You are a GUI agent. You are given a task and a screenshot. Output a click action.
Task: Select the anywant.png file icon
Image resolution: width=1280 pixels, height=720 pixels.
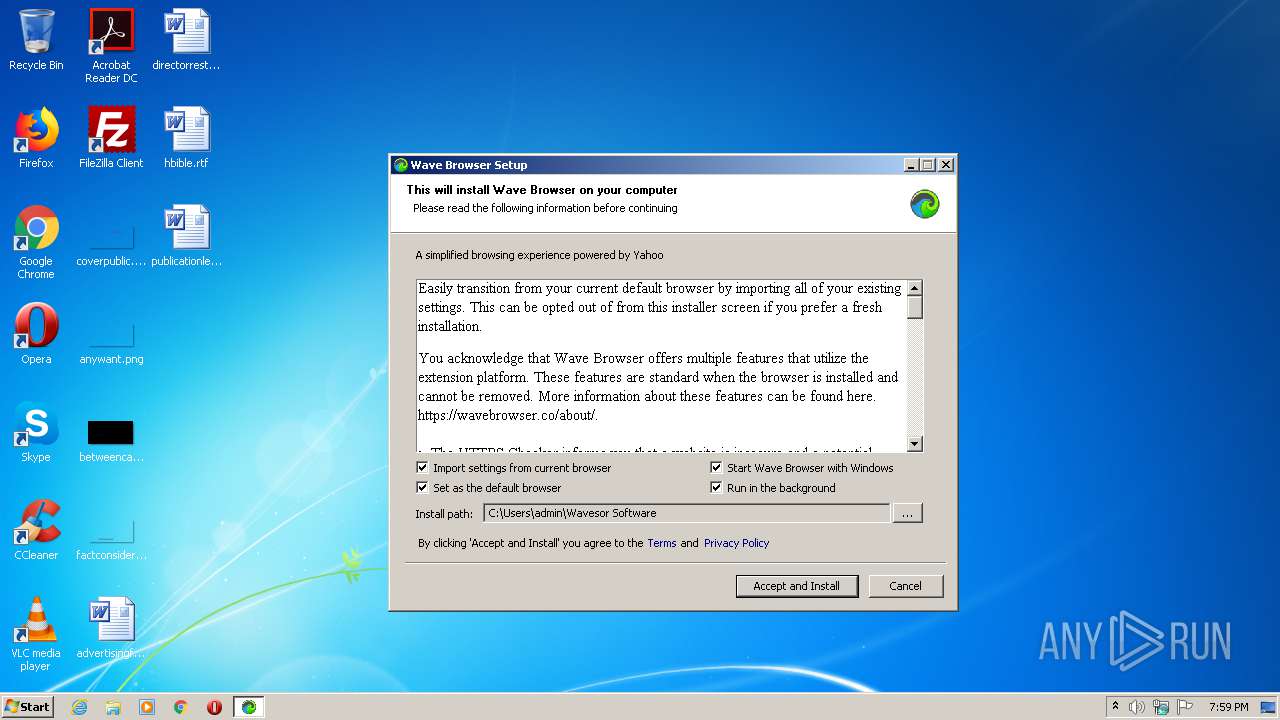pyautogui.click(x=111, y=340)
